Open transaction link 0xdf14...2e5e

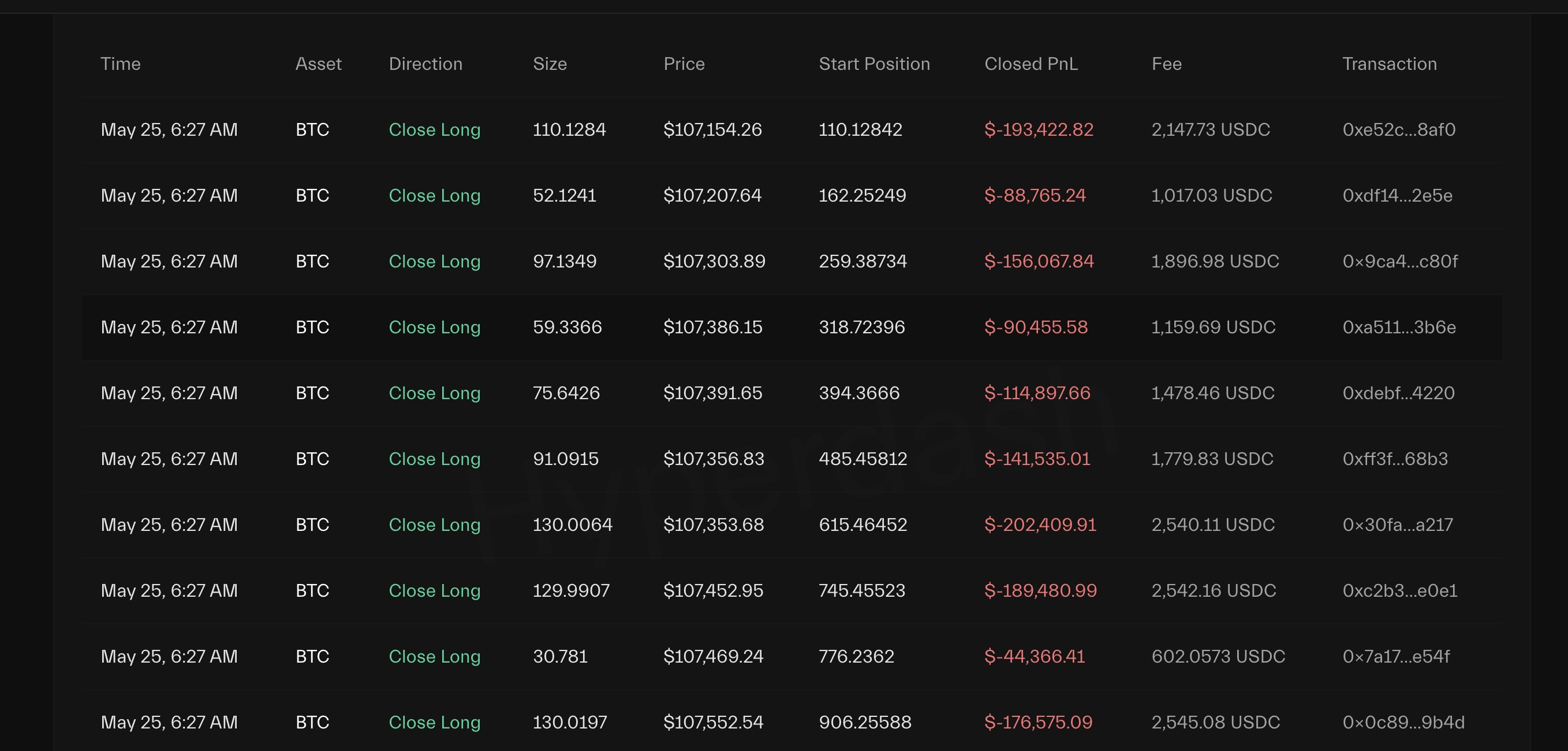(x=1397, y=195)
